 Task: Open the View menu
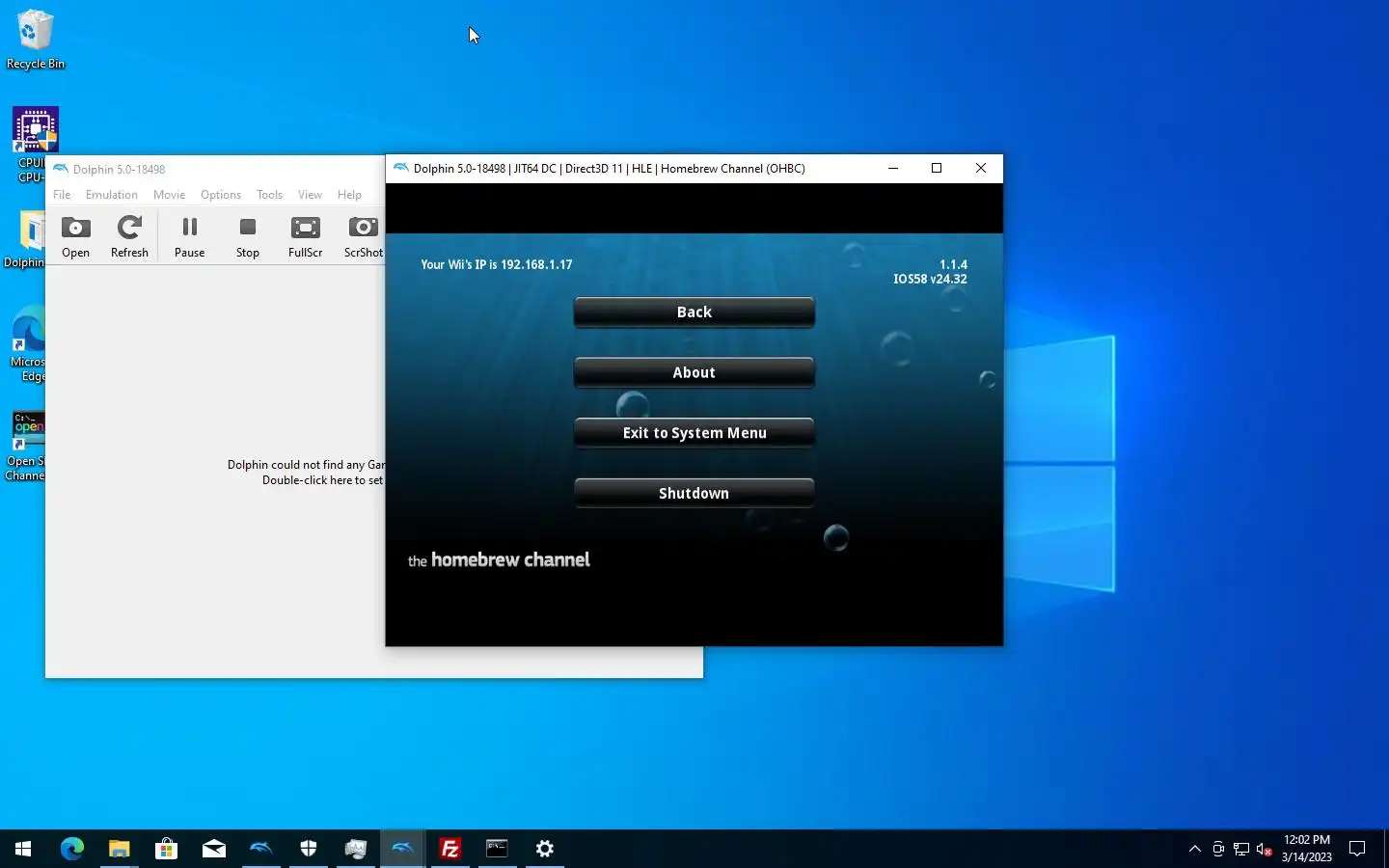click(310, 195)
